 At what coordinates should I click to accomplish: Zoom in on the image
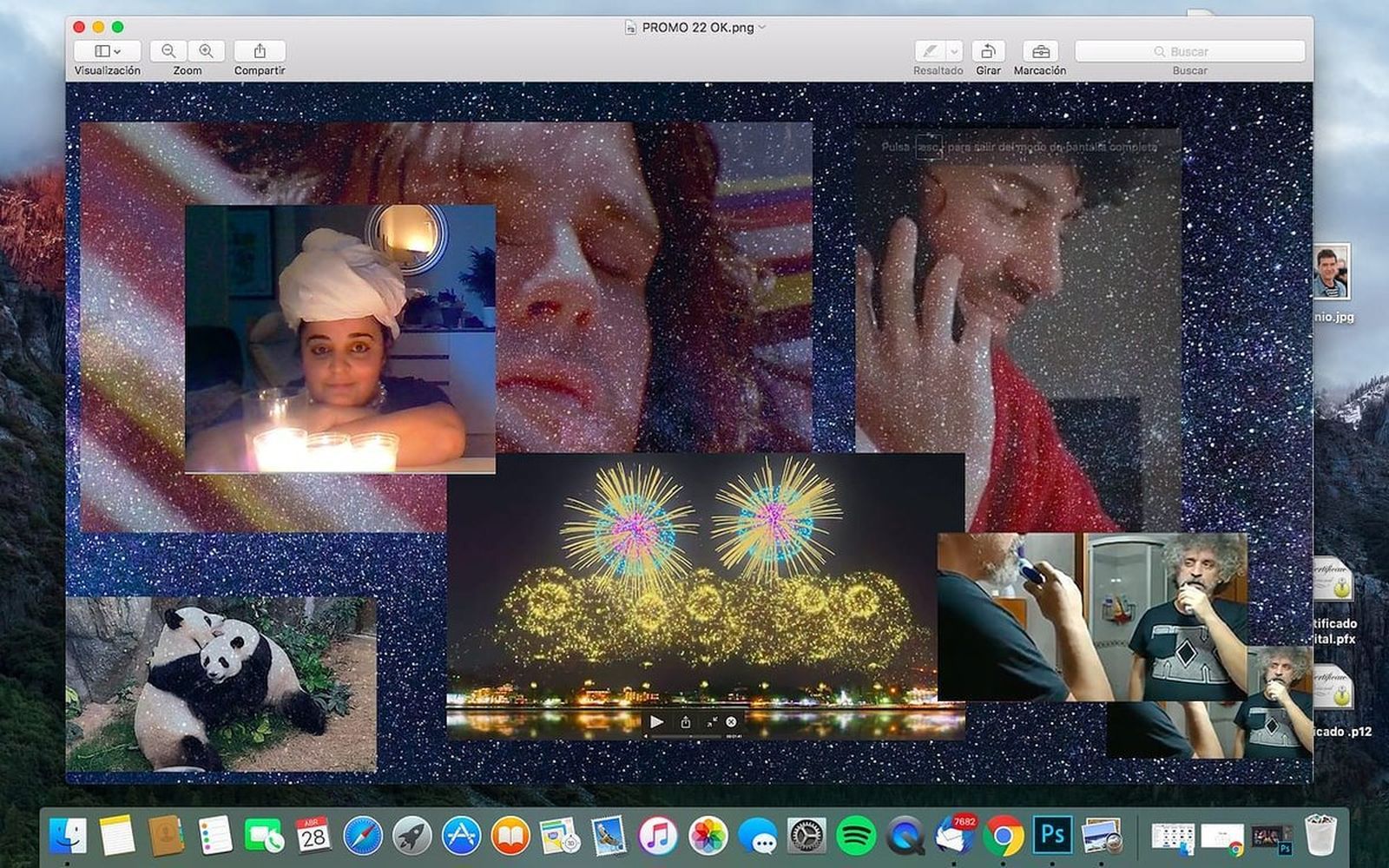[x=207, y=51]
